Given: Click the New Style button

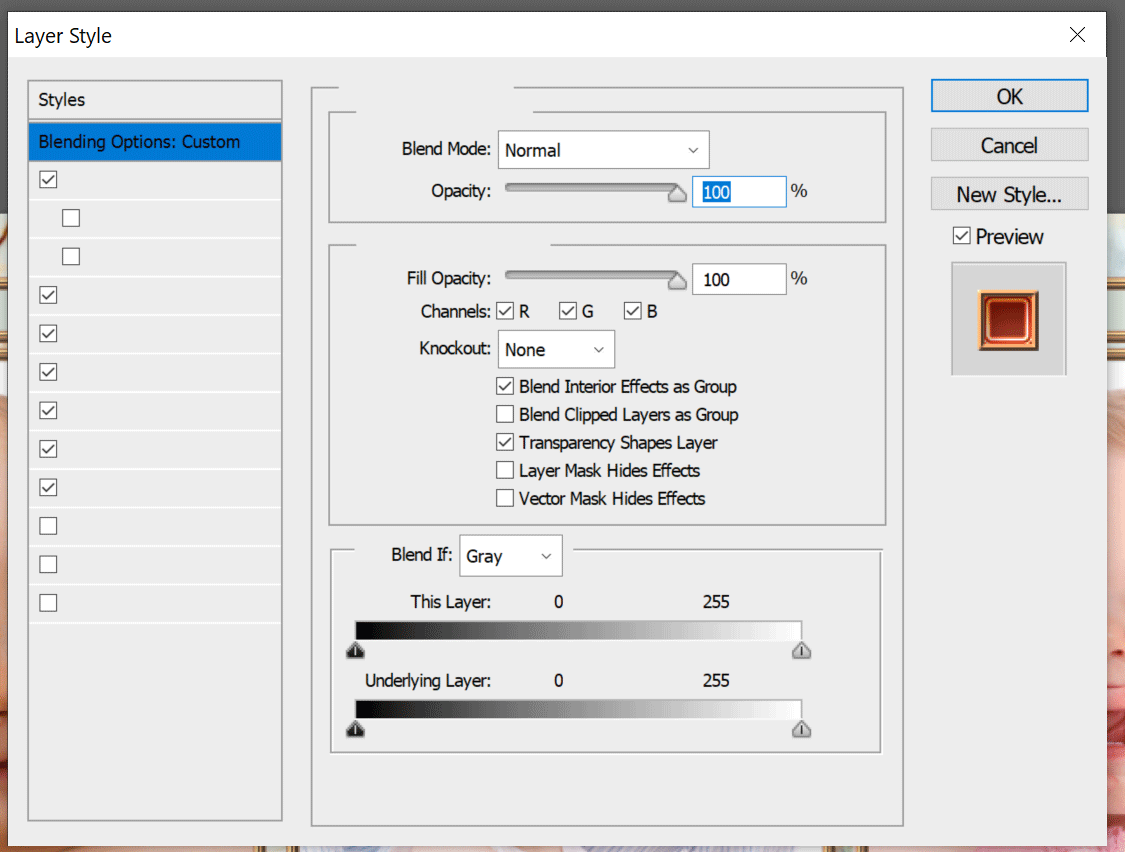Looking at the screenshot, I should 1008,193.
